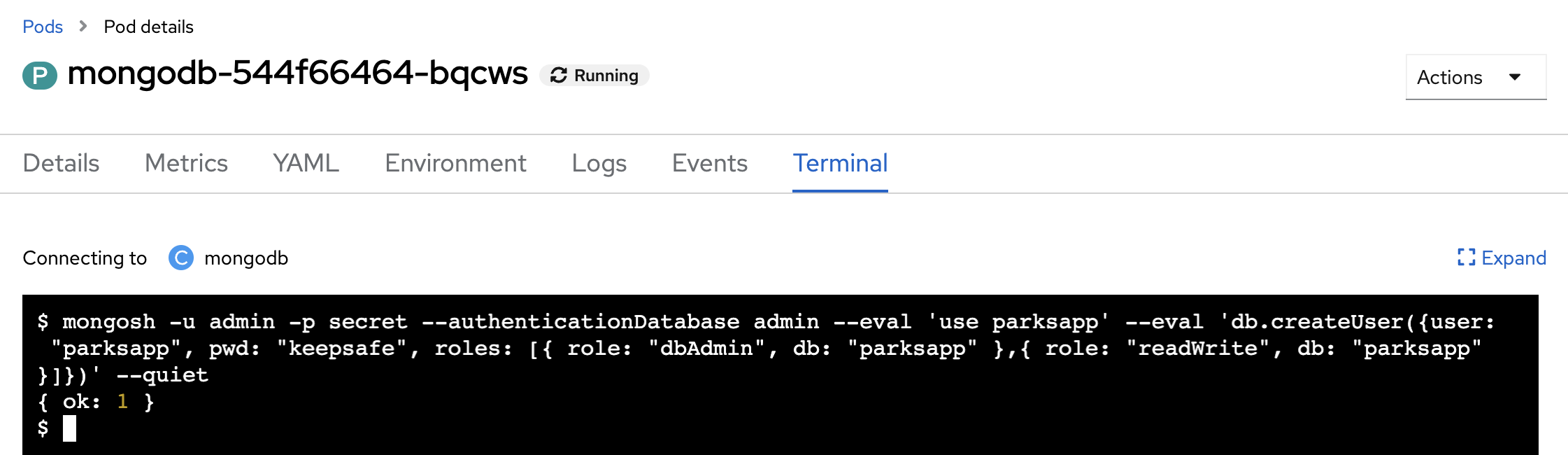Open the Metrics tab
Viewport: 1568px width, 455px height.
pyautogui.click(x=186, y=163)
